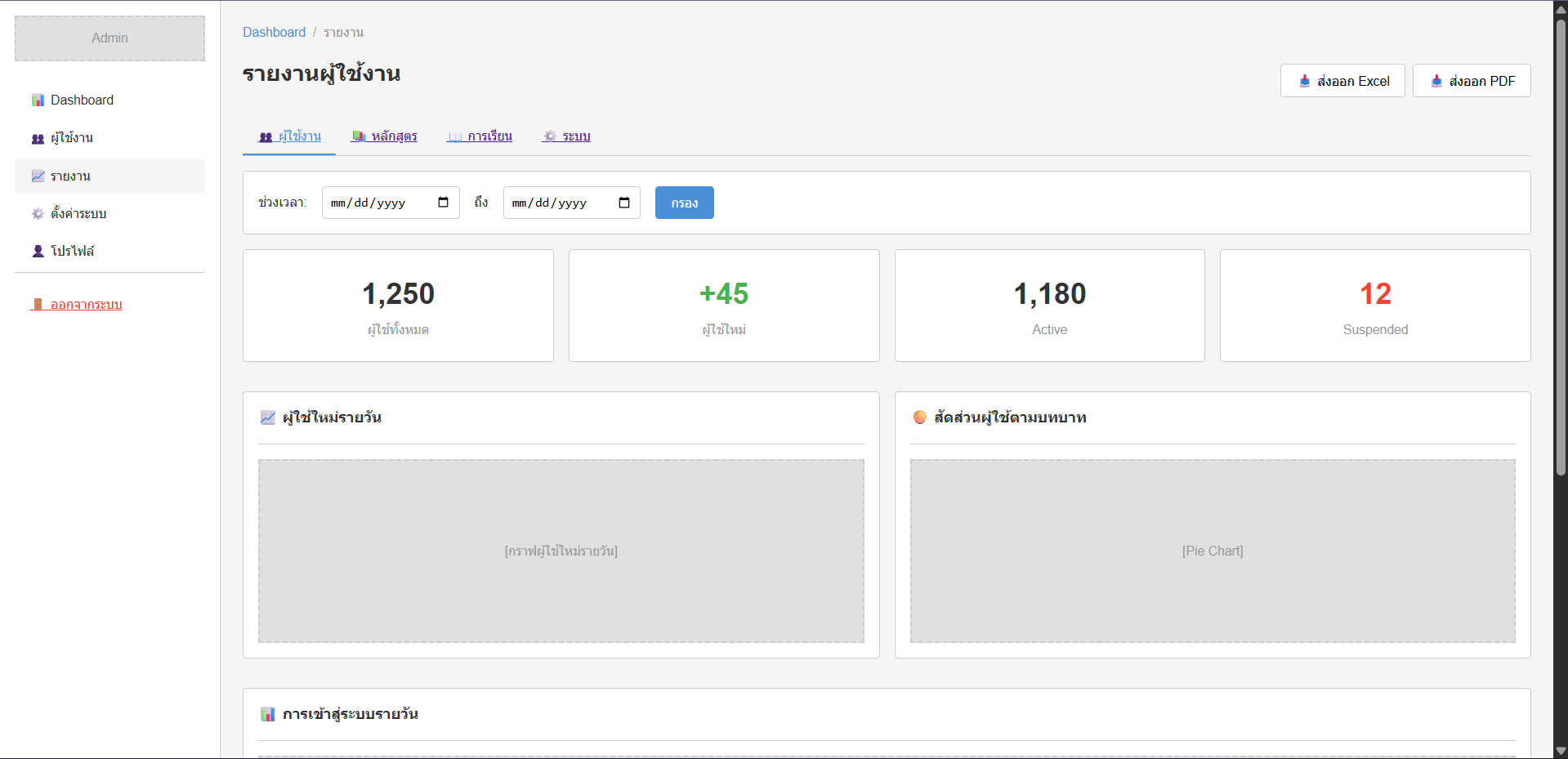Follow the Dashboard breadcrumb link
The height and width of the screenshot is (759, 1568).
[x=274, y=32]
